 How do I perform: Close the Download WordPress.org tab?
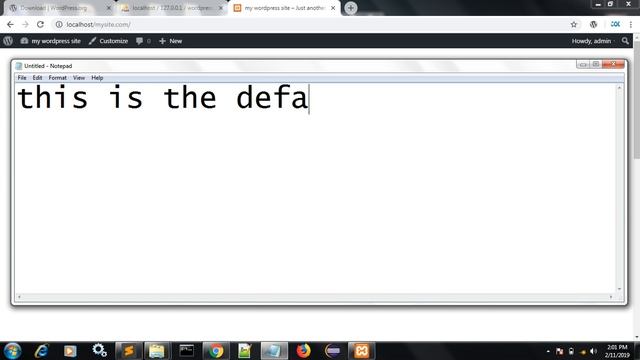point(109,8)
